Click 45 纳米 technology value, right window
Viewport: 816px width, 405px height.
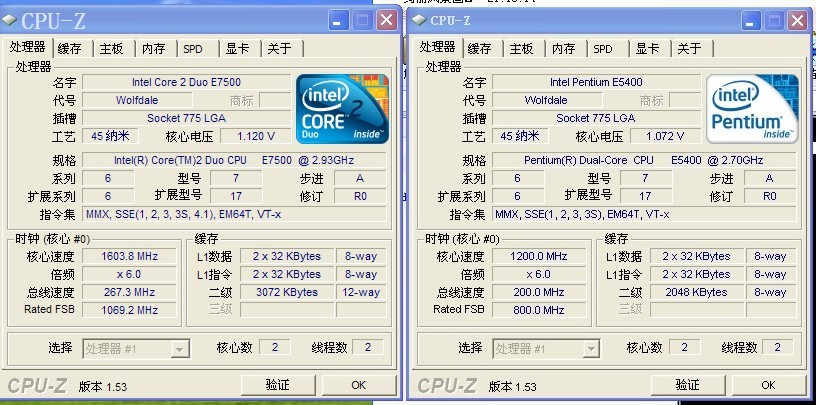click(520, 136)
